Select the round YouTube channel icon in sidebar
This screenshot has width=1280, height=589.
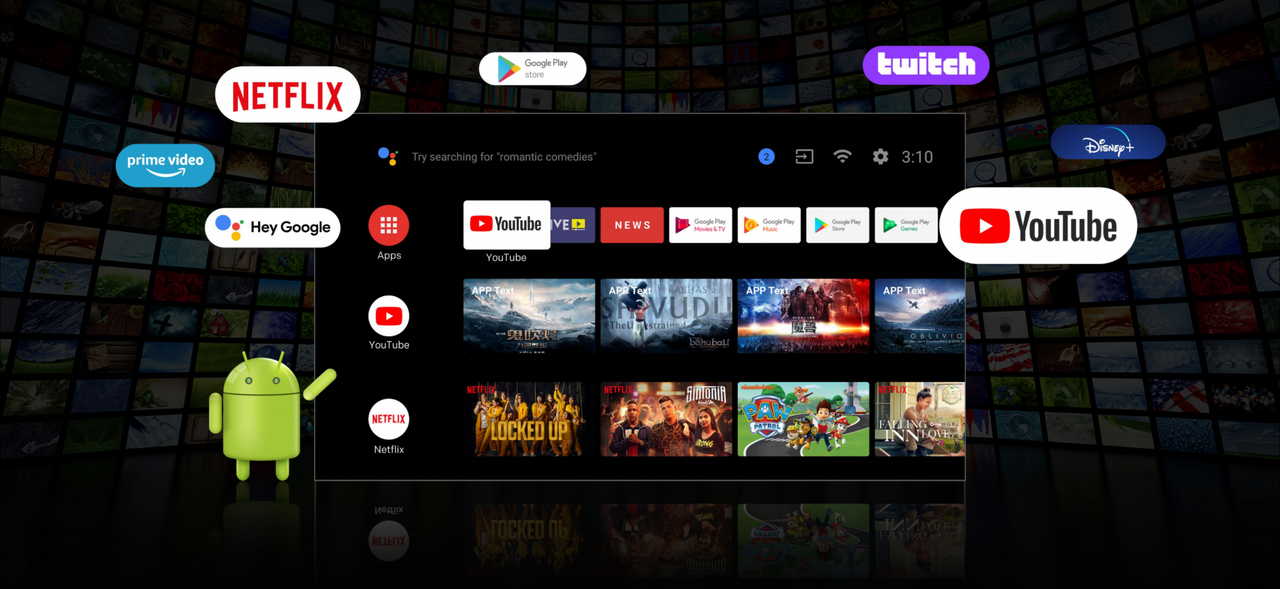tap(389, 317)
